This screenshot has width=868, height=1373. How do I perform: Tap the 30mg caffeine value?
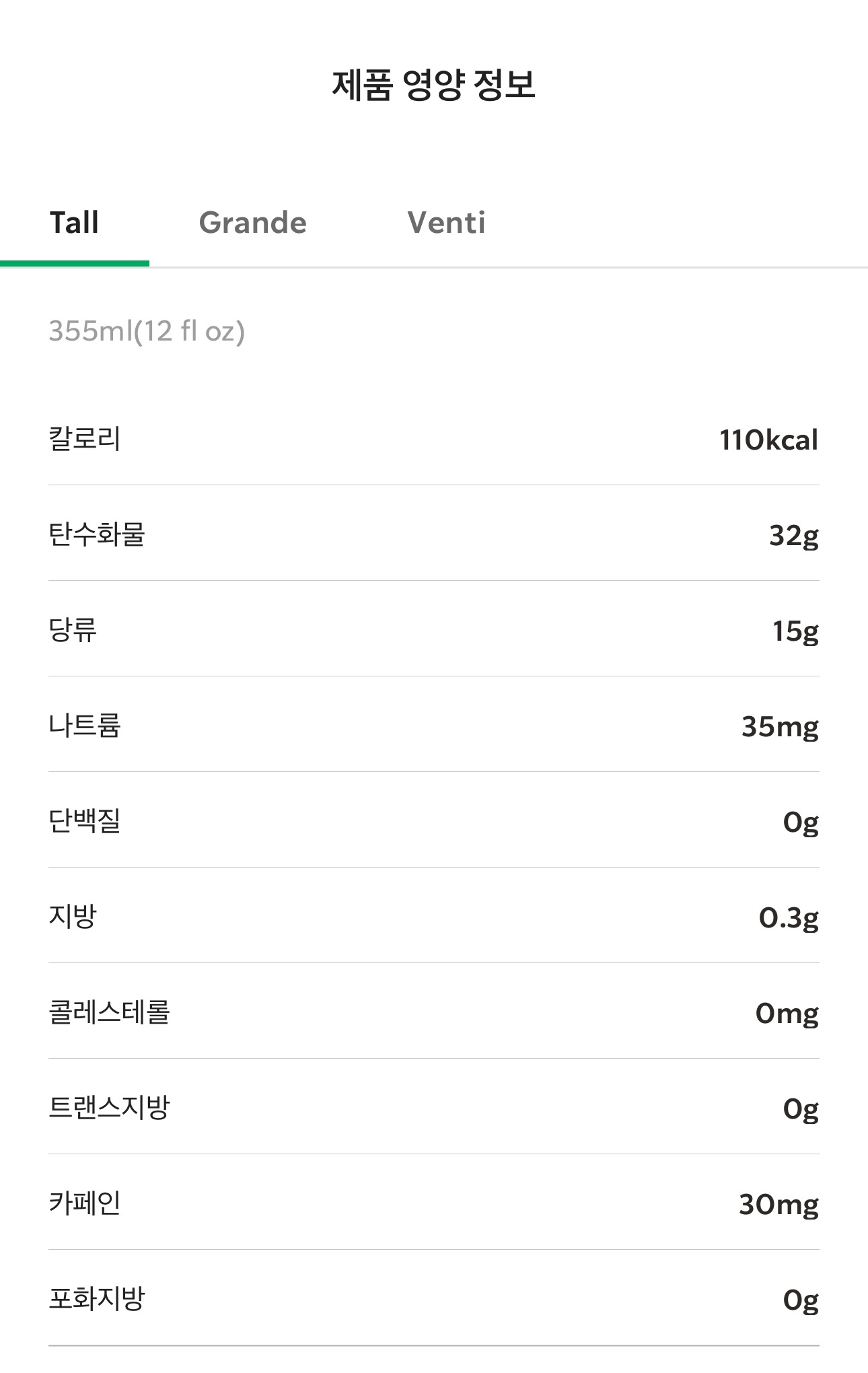pyautogui.click(x=779, y=1205)
